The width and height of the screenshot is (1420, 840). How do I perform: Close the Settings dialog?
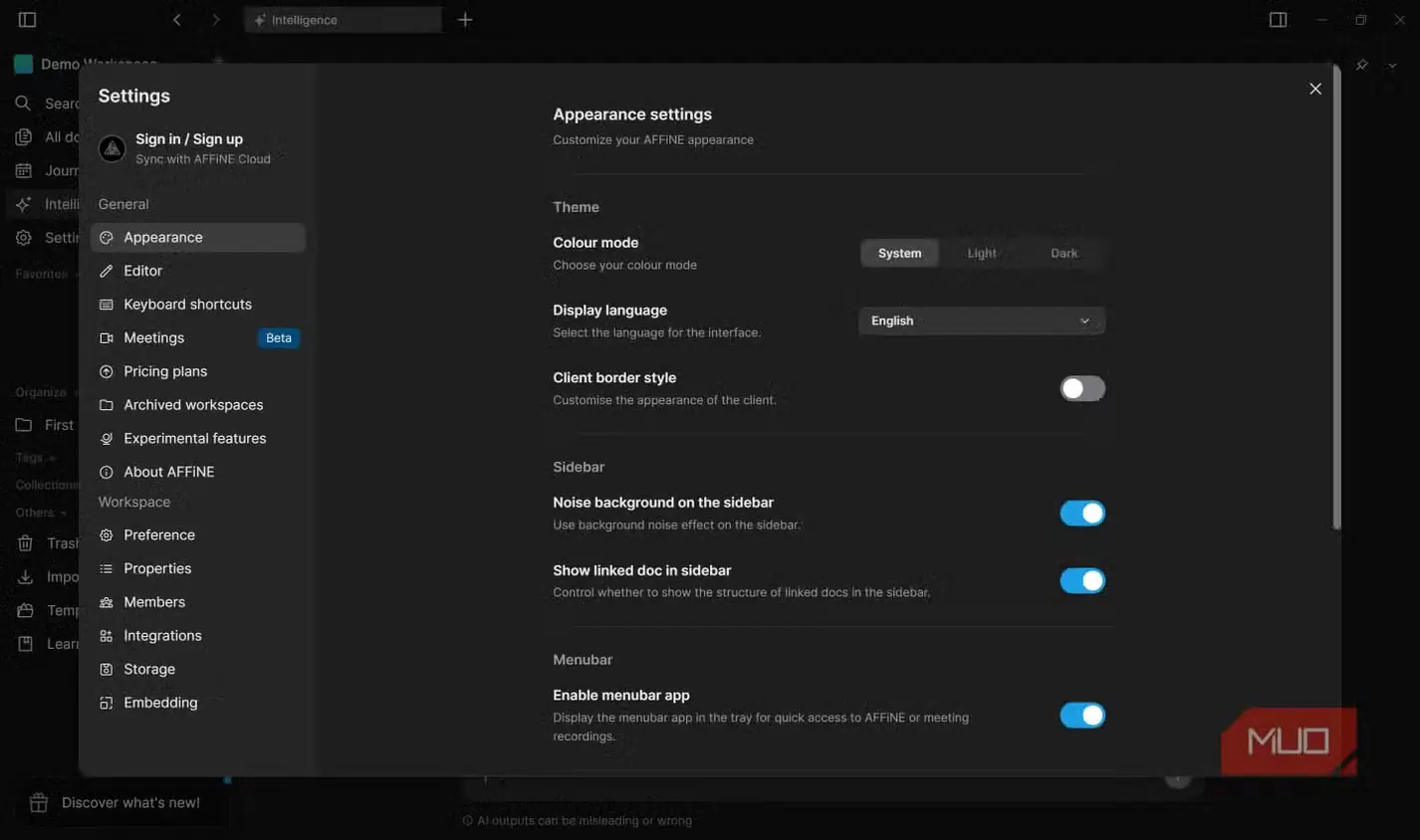click(x=1315, y=89)
